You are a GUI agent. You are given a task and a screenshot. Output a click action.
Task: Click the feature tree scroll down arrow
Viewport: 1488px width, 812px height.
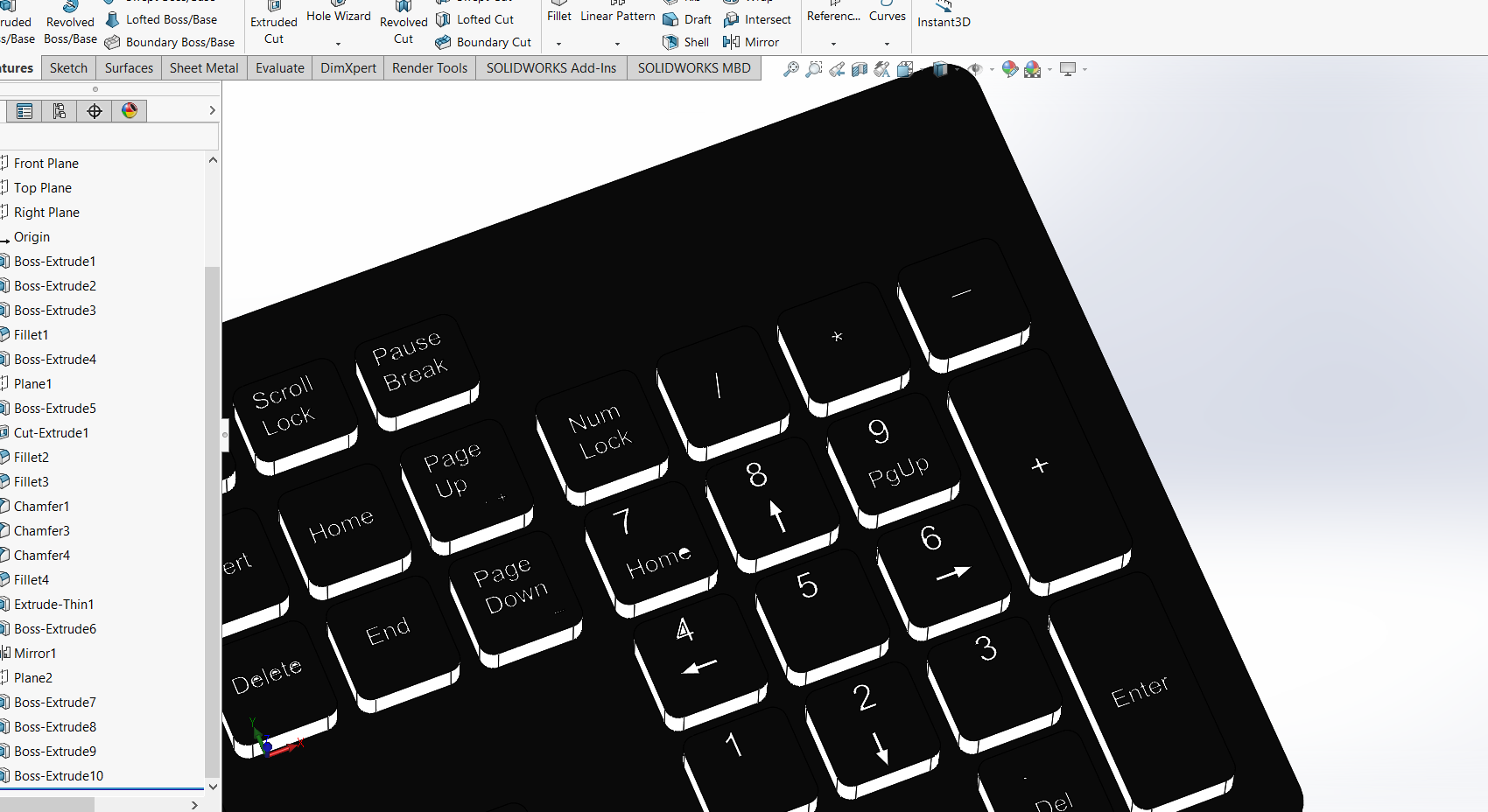pyautogui.click(x=213, y=787)
